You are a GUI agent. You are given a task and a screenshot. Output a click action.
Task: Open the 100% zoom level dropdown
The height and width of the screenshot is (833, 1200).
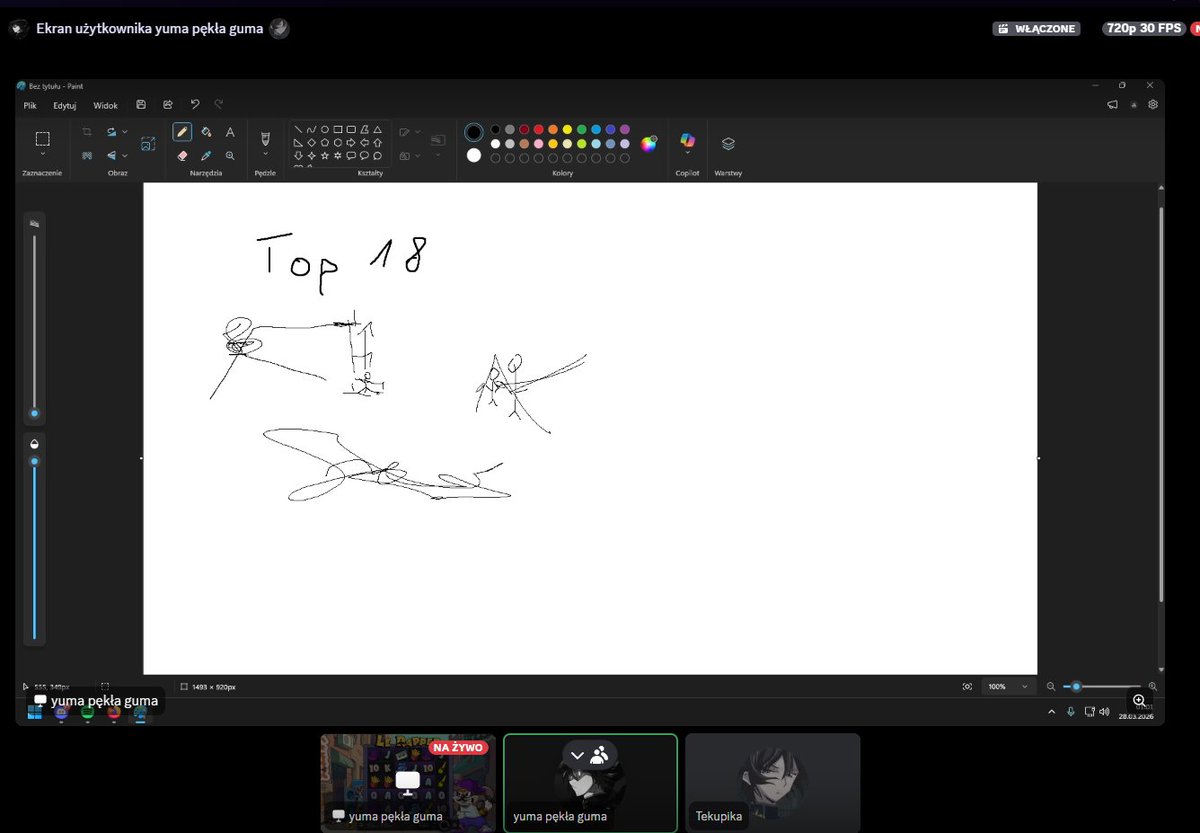(x=1009, y=687)
